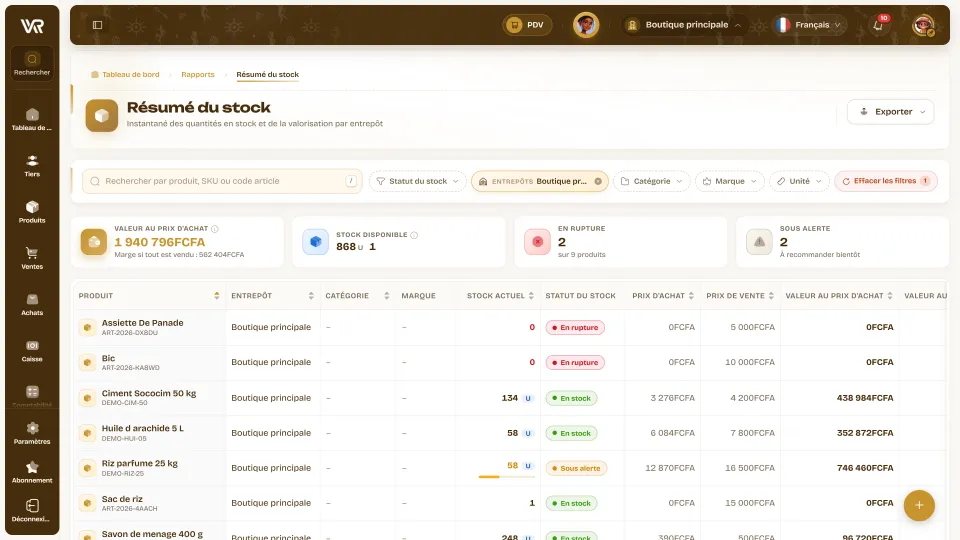Sort by Valeur au prix d'achat column

point(890,296)
